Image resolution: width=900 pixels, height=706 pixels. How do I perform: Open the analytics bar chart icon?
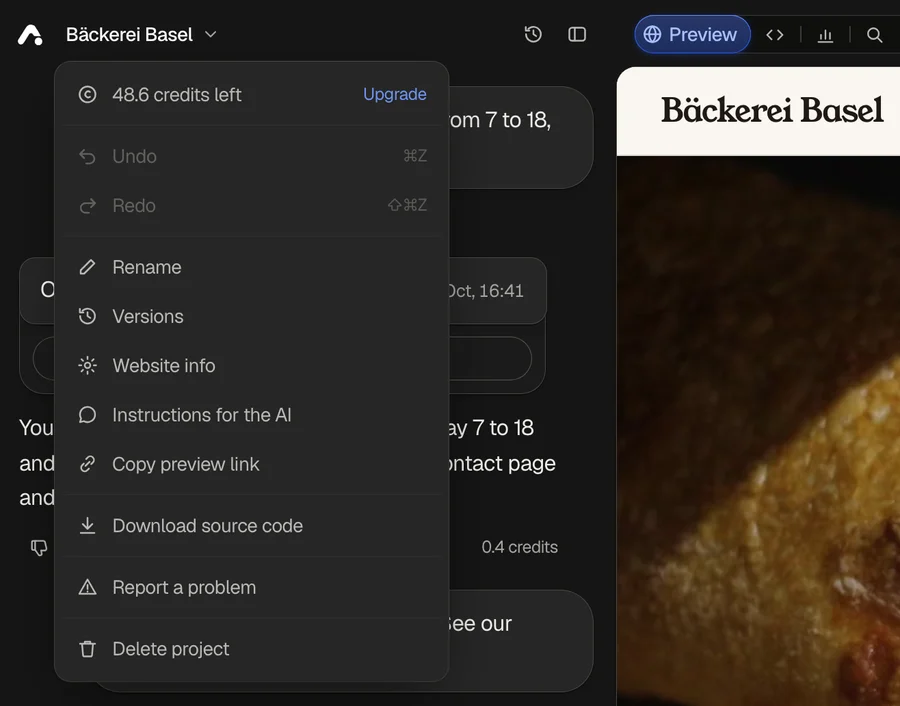(825, 35)
